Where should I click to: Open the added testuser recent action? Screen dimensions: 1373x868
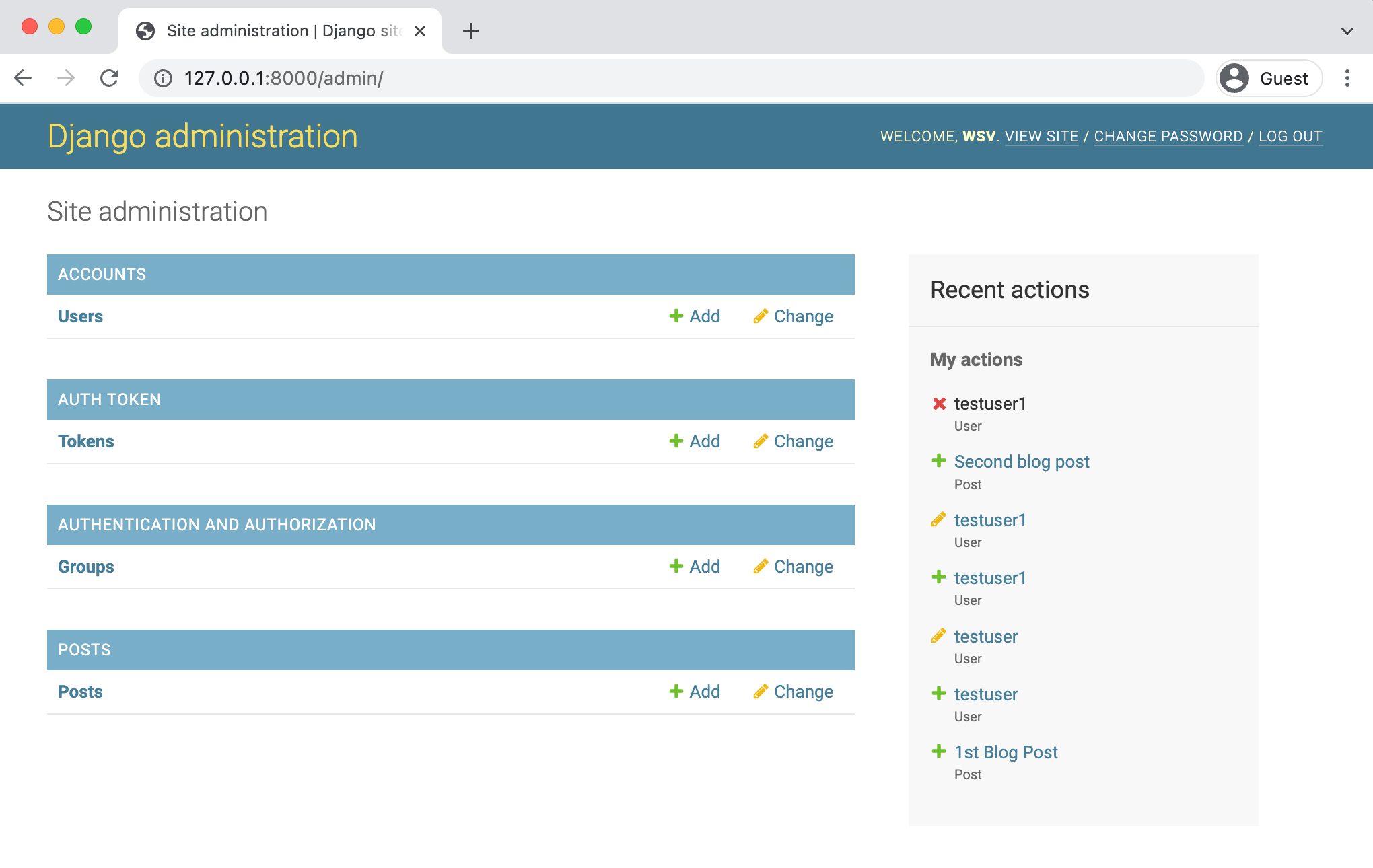pos(986,694)
